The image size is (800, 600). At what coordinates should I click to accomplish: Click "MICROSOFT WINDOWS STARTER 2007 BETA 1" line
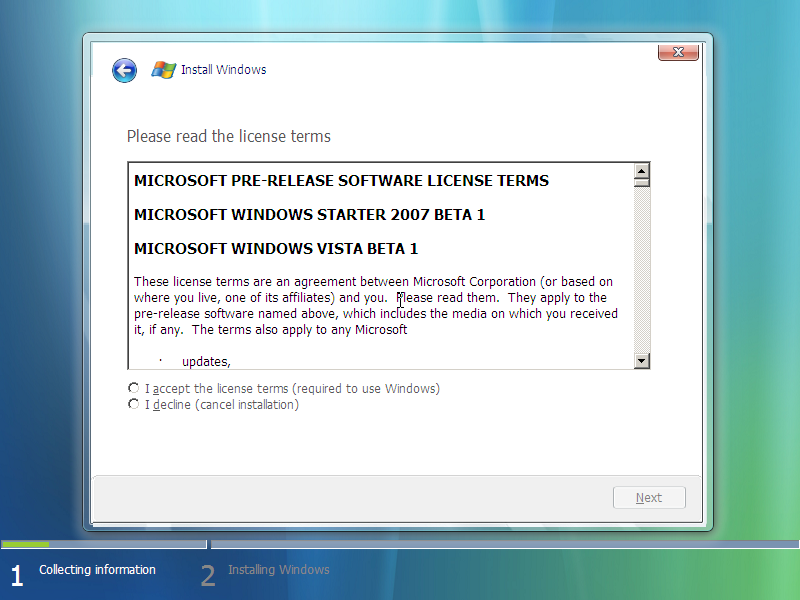coord(310,215)
